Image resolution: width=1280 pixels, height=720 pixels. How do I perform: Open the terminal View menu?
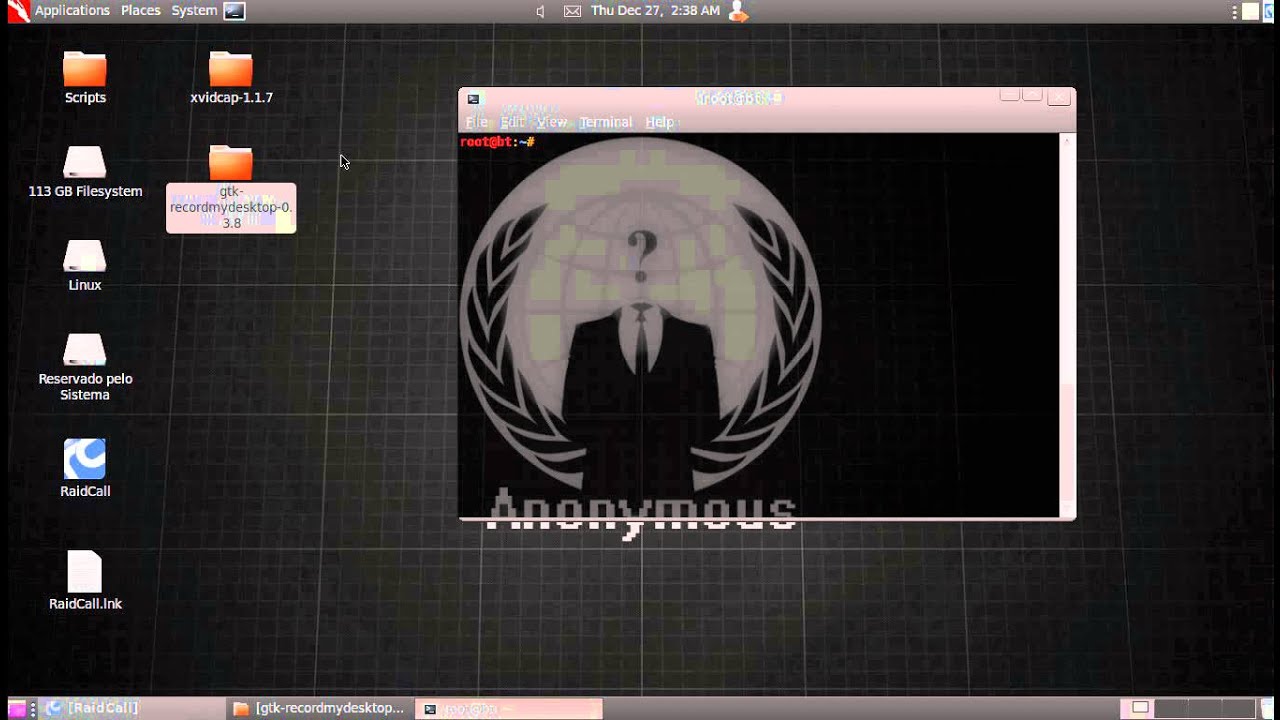(551, 122)
